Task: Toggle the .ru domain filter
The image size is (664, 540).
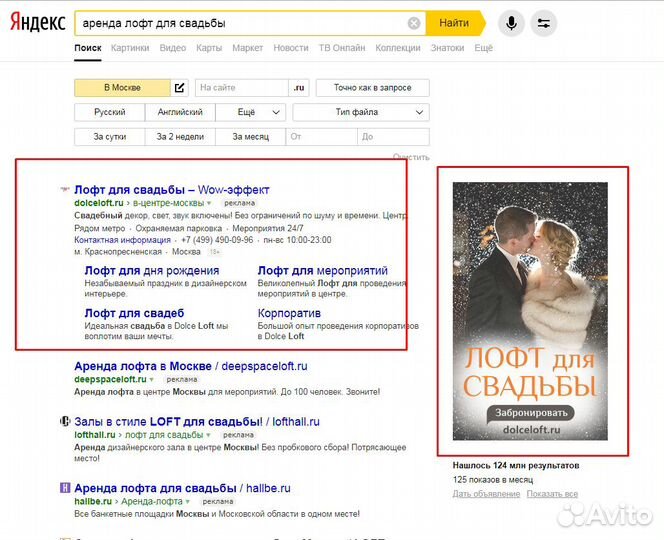Action: click(299, 88)
